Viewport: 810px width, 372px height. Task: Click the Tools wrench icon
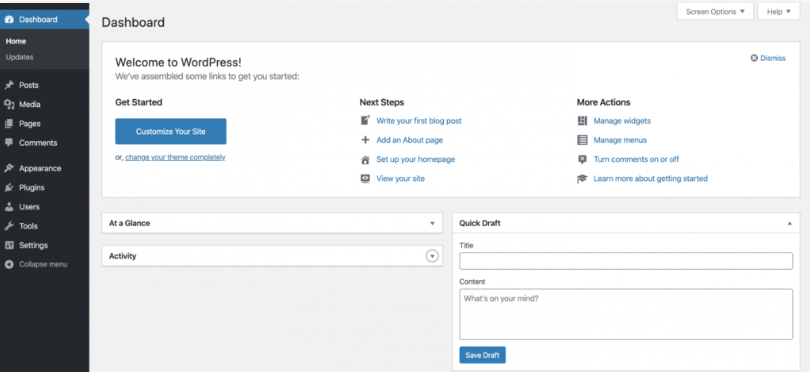pyautogui.click(x=9, y=226)
